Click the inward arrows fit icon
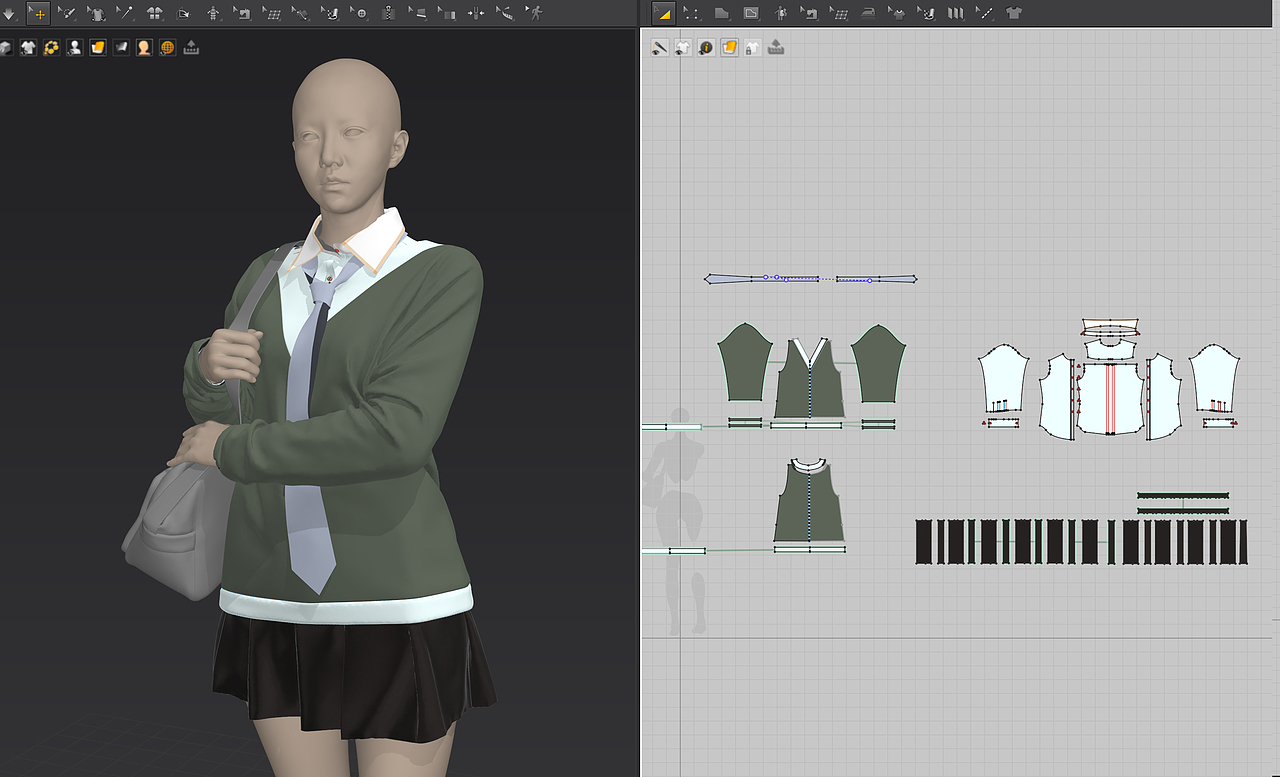Viewport: 1280px width, 777px height. pyautogui.click(x=476, y=13)
